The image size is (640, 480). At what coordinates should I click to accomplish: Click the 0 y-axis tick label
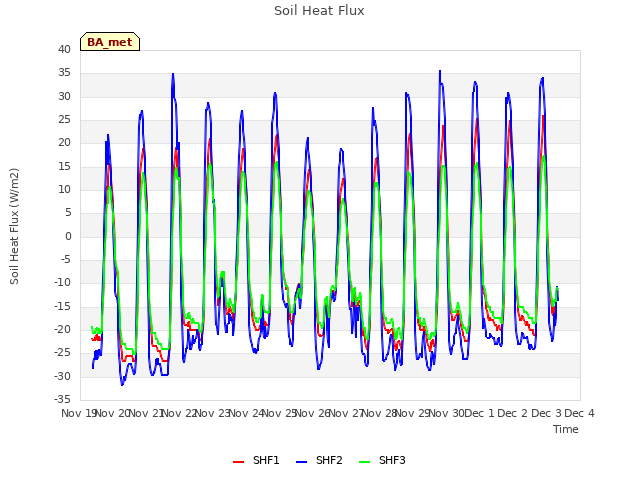point(68,236)
